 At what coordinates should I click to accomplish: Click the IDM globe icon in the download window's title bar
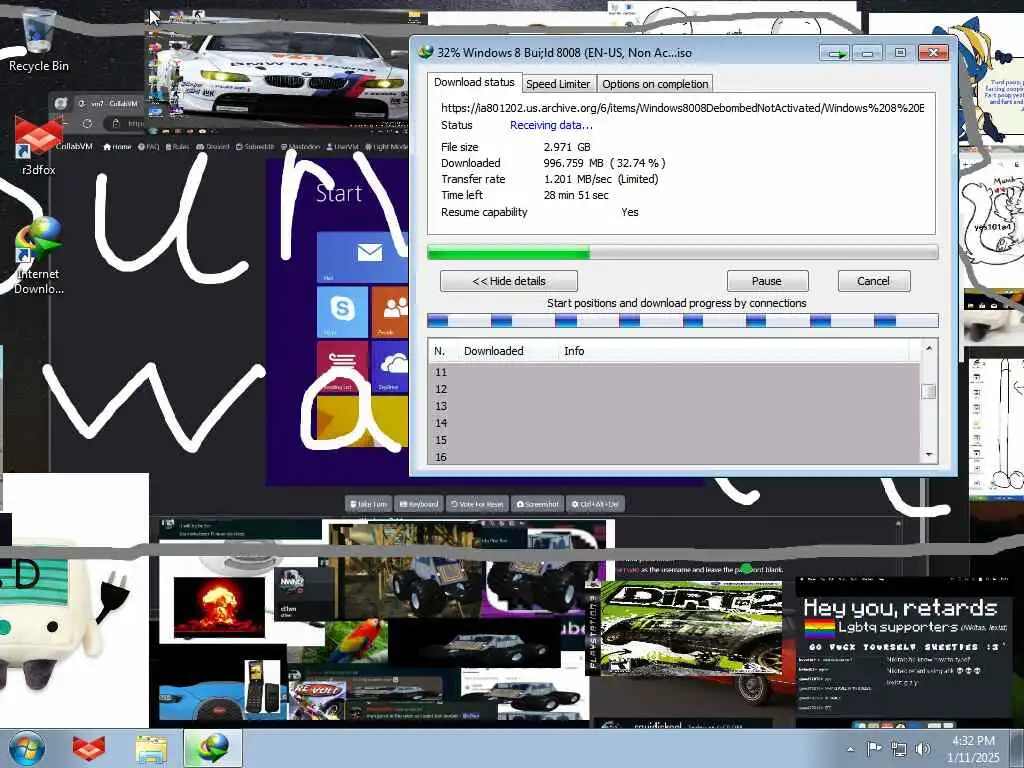pos(426,52)
